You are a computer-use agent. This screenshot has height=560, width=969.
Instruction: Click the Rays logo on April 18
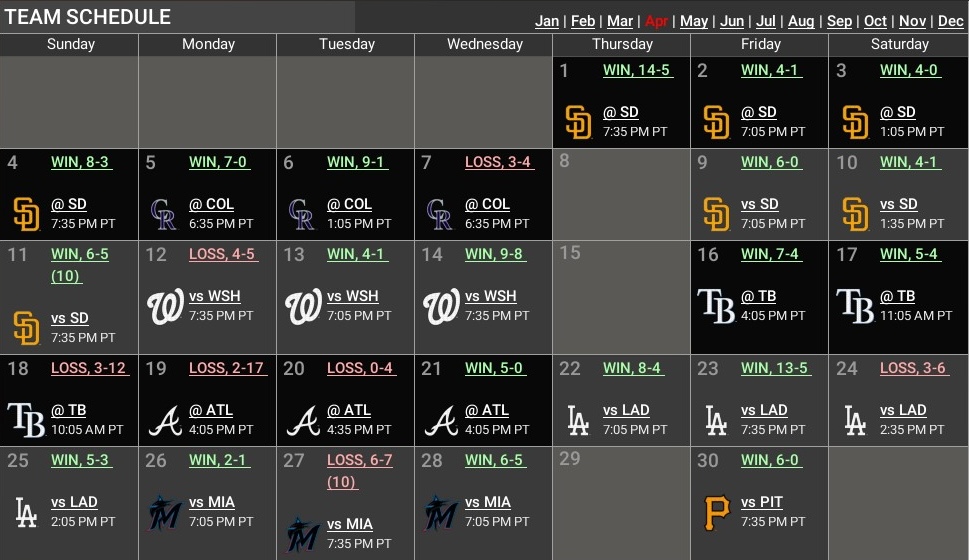pos(27,420)
